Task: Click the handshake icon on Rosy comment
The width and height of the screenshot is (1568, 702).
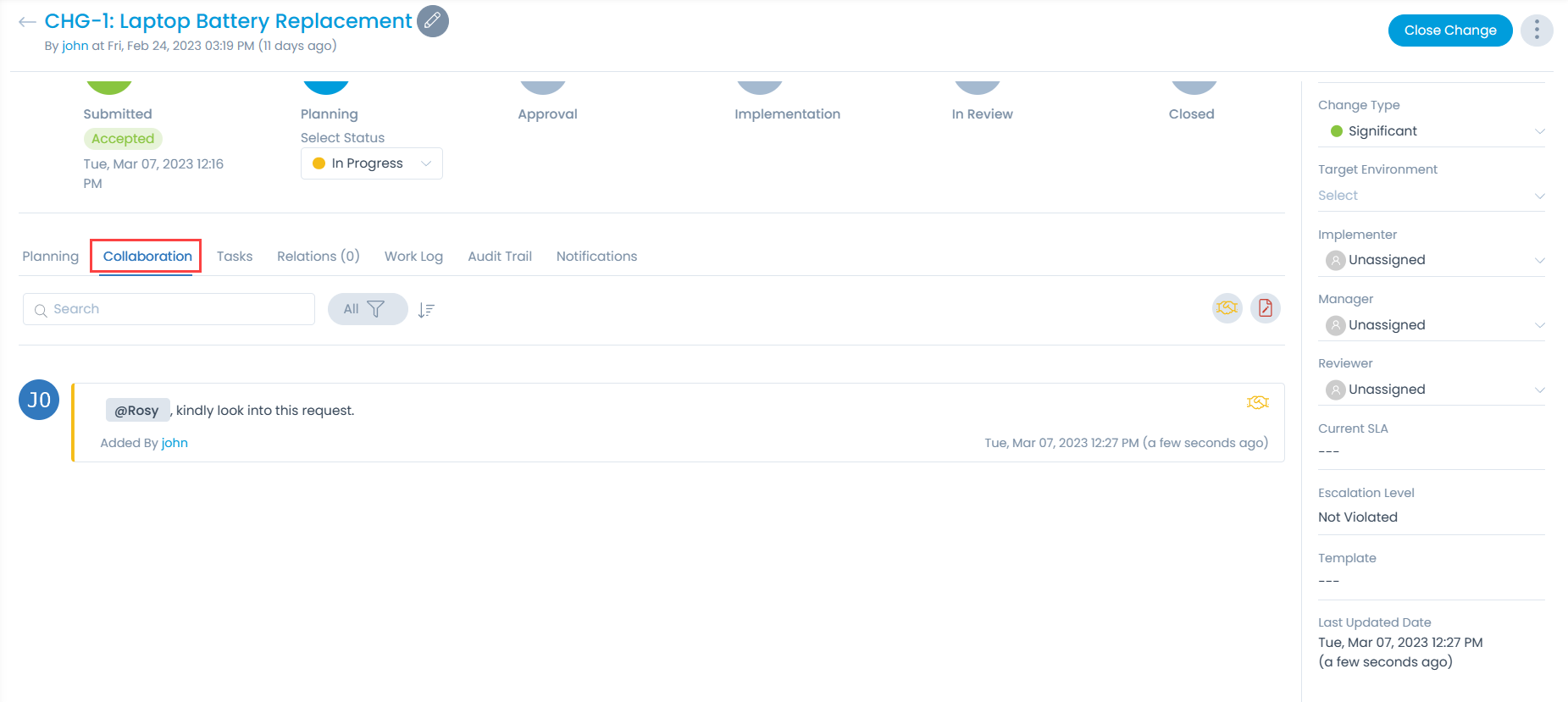Action: (x=1257, y=402)
